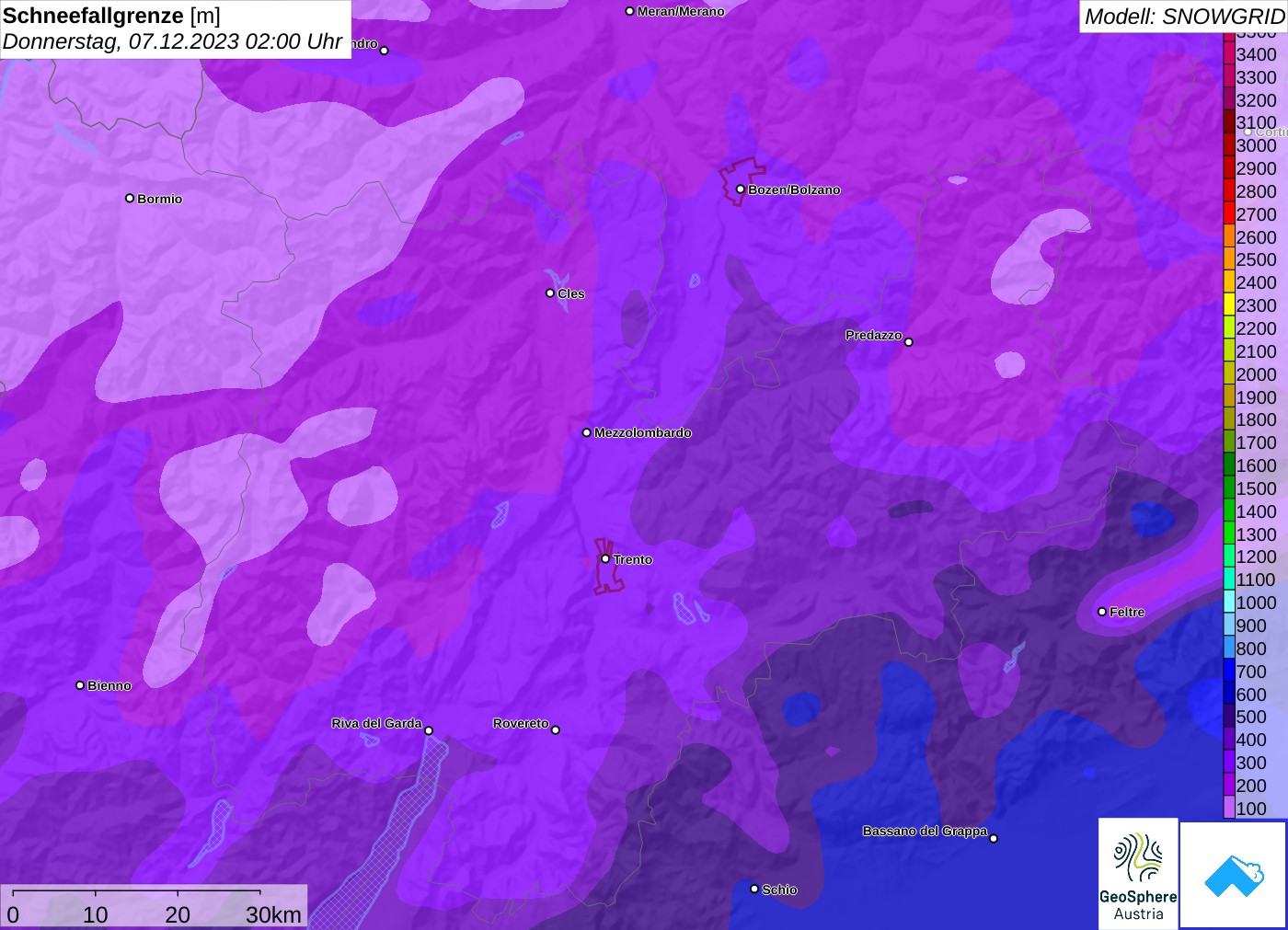Select the Trento city marker
1288x930 pixels.
[605, 558]
